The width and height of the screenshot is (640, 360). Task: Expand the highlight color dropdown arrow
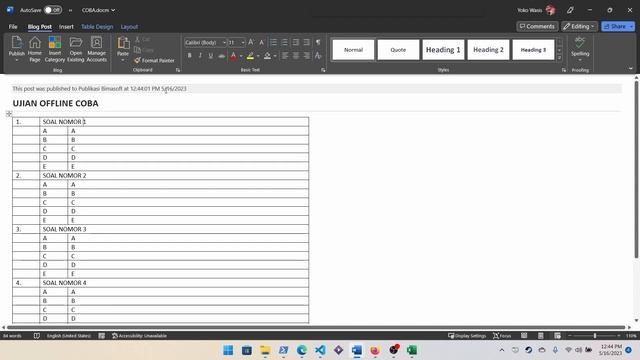point(258,56)
